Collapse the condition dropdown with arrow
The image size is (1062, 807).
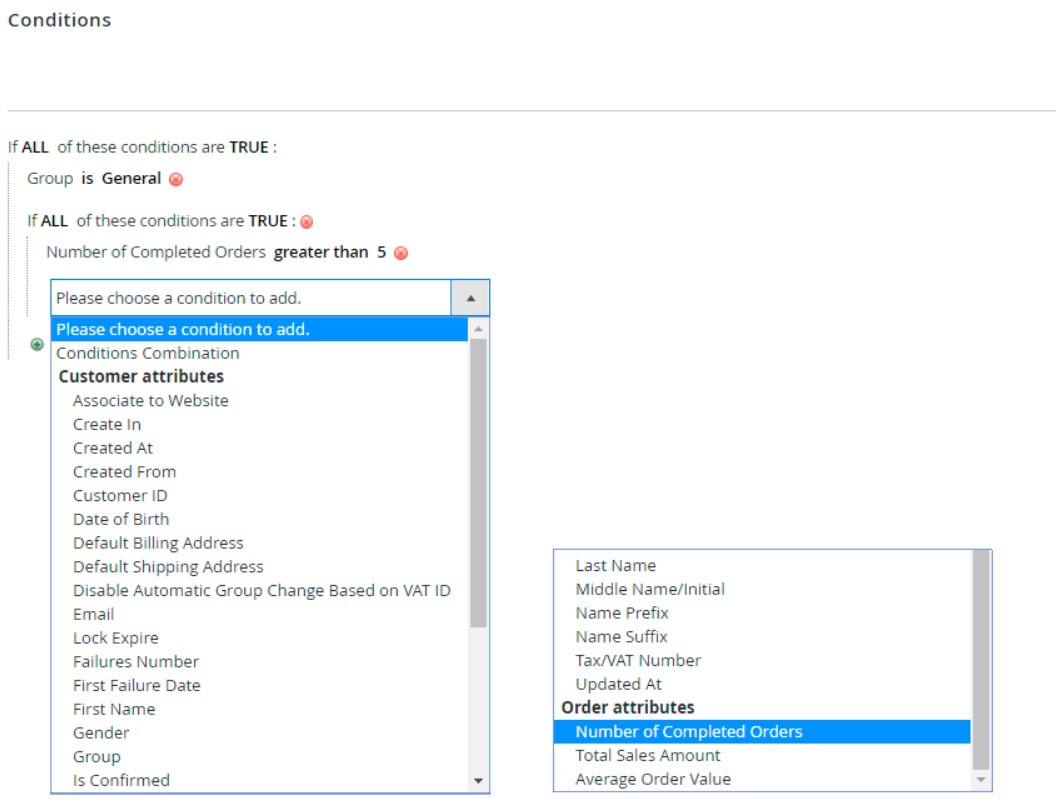[x=470, y=298]
